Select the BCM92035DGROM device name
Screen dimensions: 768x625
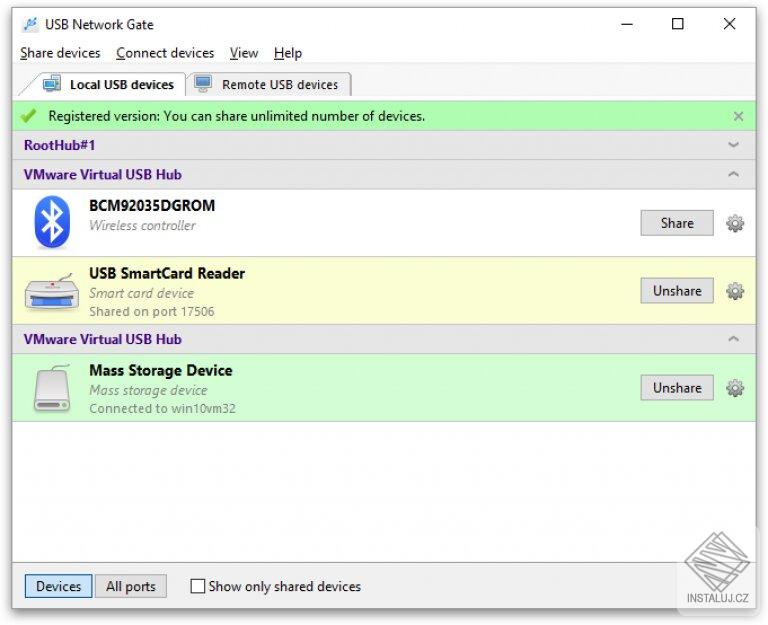tap(152, 206)
